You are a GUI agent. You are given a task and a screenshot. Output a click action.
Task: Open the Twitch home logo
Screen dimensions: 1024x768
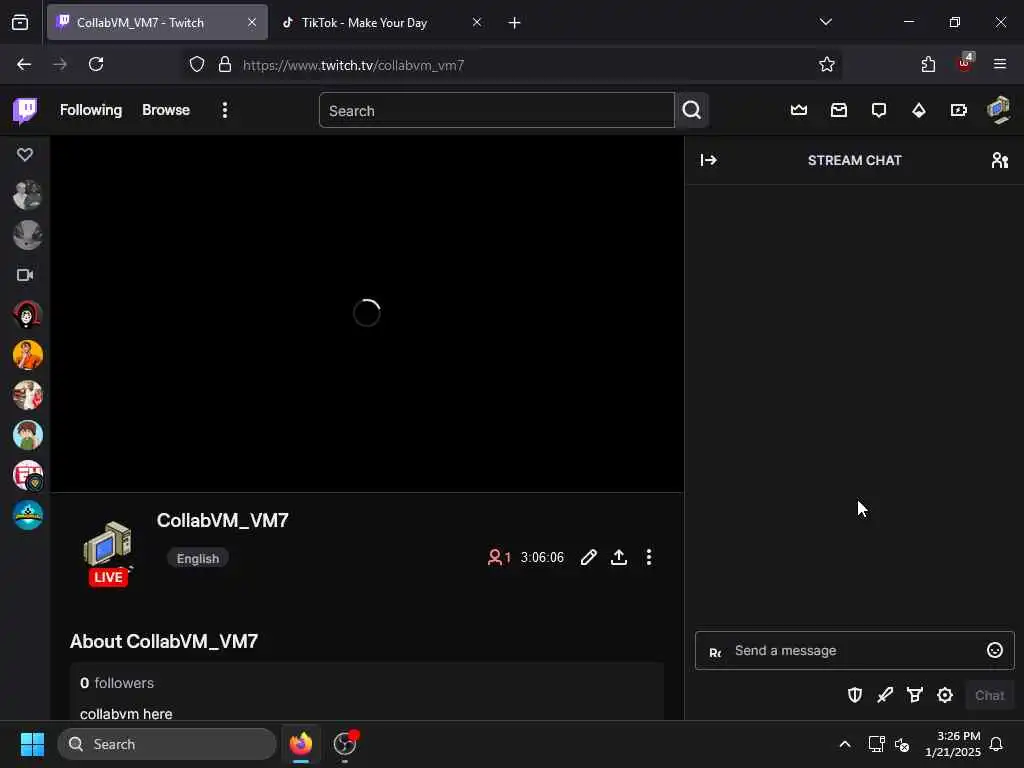tap(25, 110)
